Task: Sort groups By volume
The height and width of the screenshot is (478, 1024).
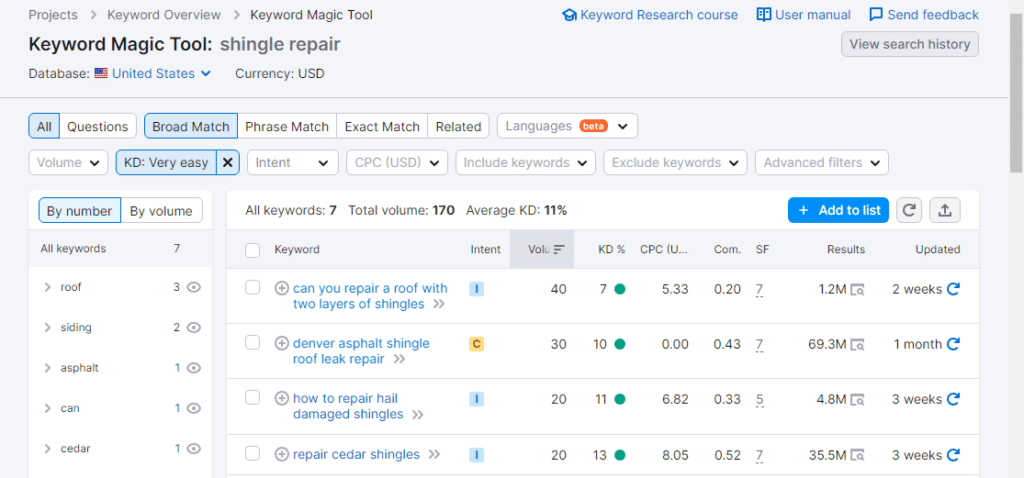Action: [x=161, y=211]
